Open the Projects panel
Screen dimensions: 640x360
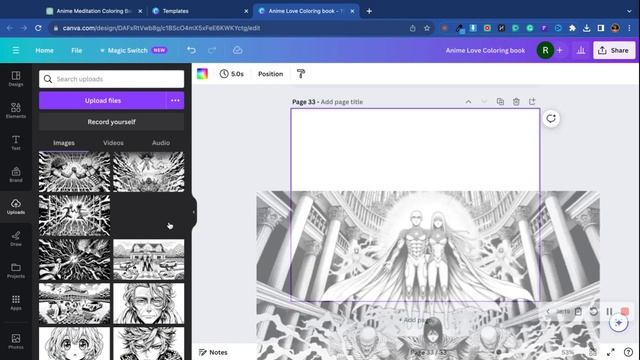coord(16,271)
